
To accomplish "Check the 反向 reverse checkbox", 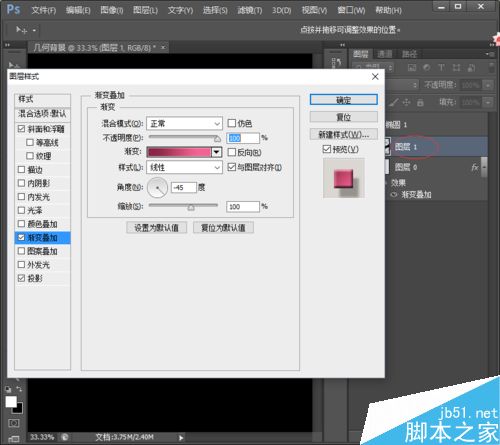I will click(232, 152).
